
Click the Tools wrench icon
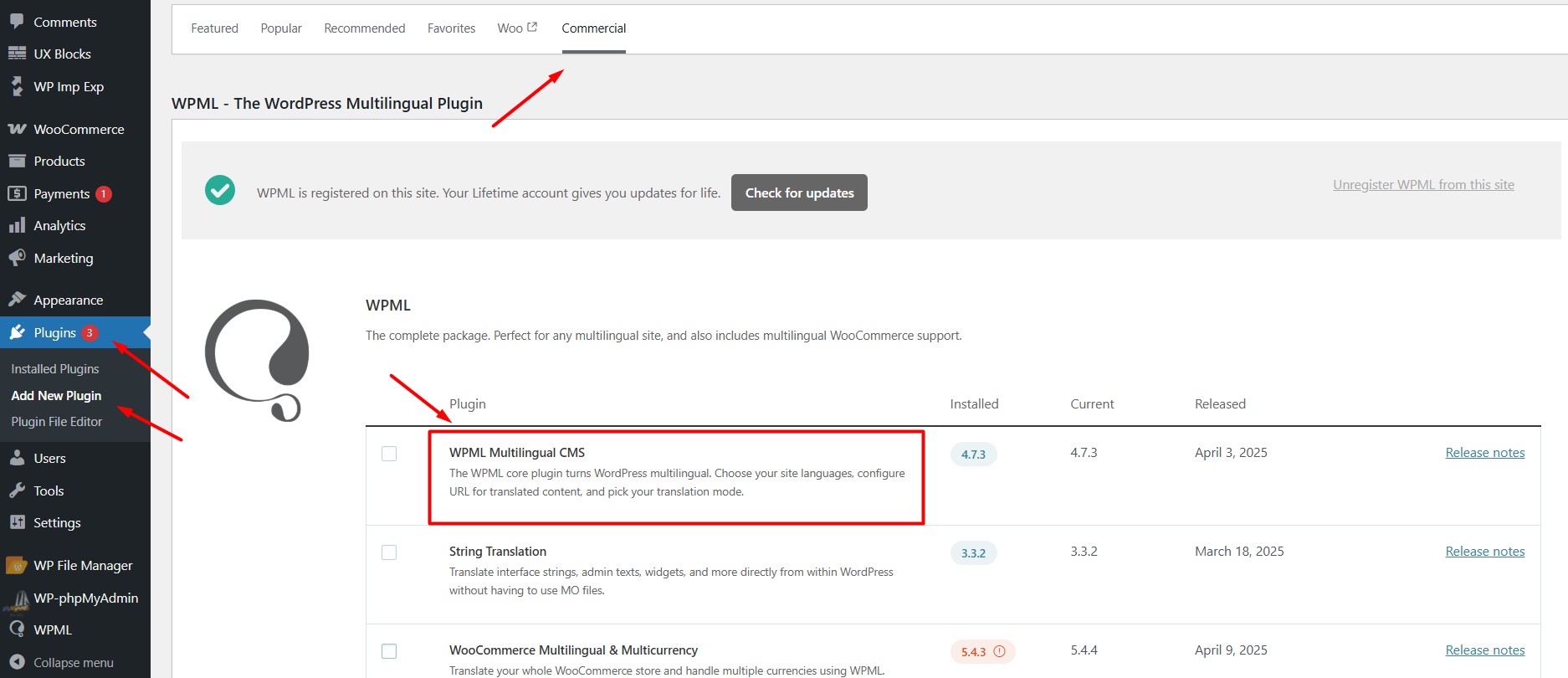(x=17, y=491)
